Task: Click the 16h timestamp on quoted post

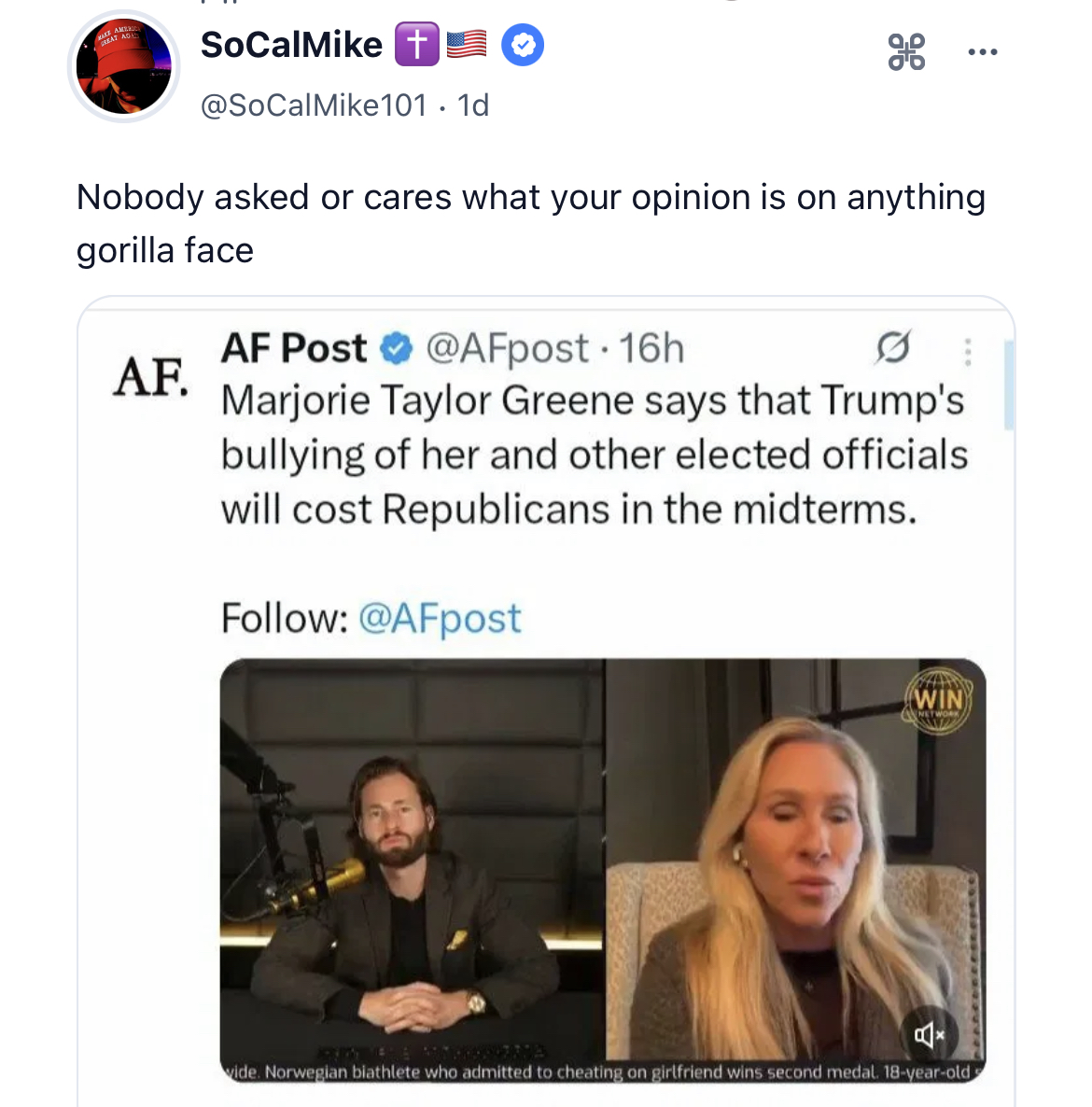Action: [x=651, y=348]
